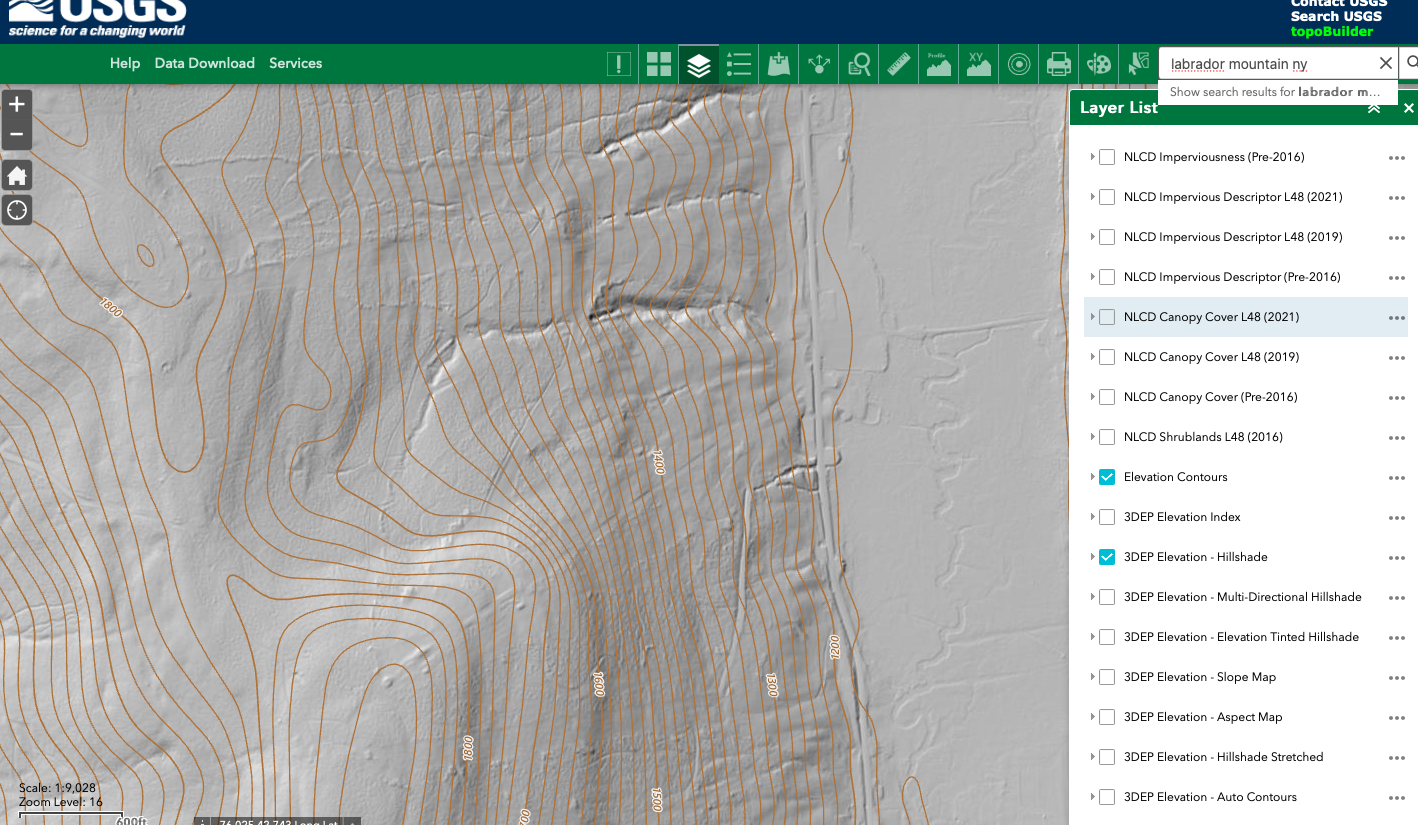This screenshot has height=825, width=1418.
Task: Open the Add Data map icon
Action: [779, 64]
